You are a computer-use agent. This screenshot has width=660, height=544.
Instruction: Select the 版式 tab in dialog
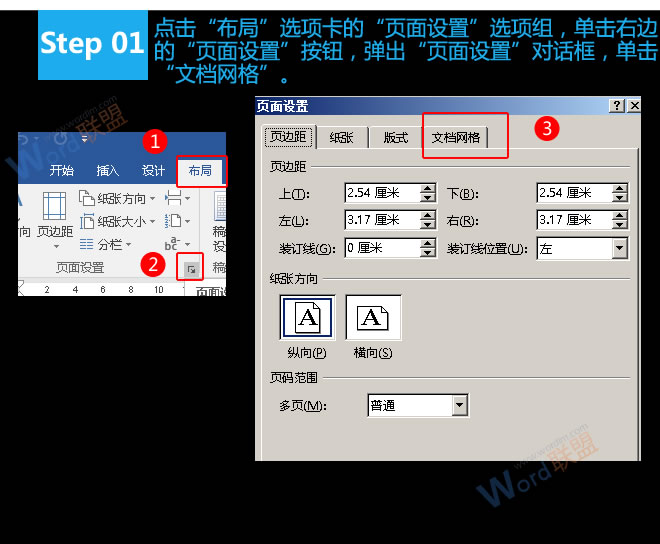[396, 137]
